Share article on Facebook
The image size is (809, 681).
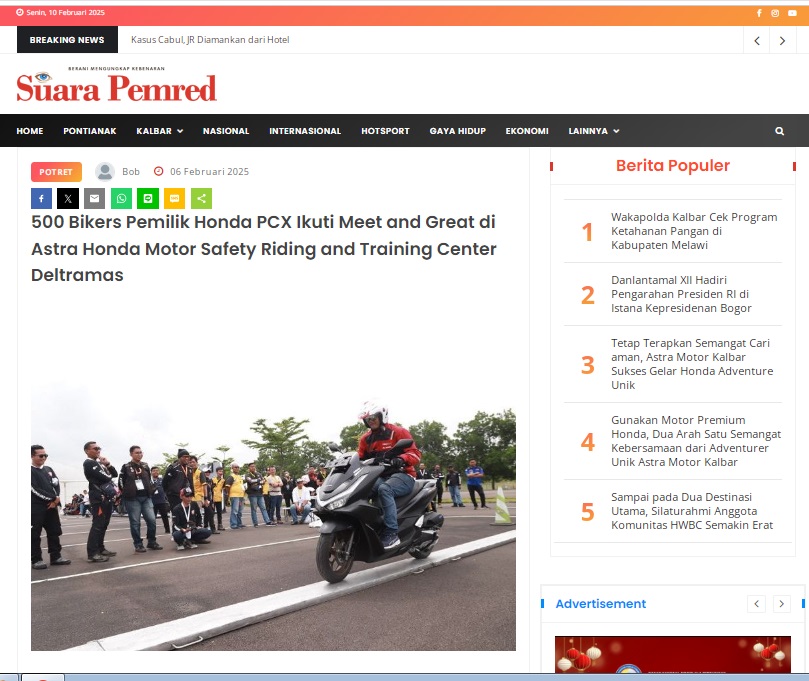(x=41, y=199)
